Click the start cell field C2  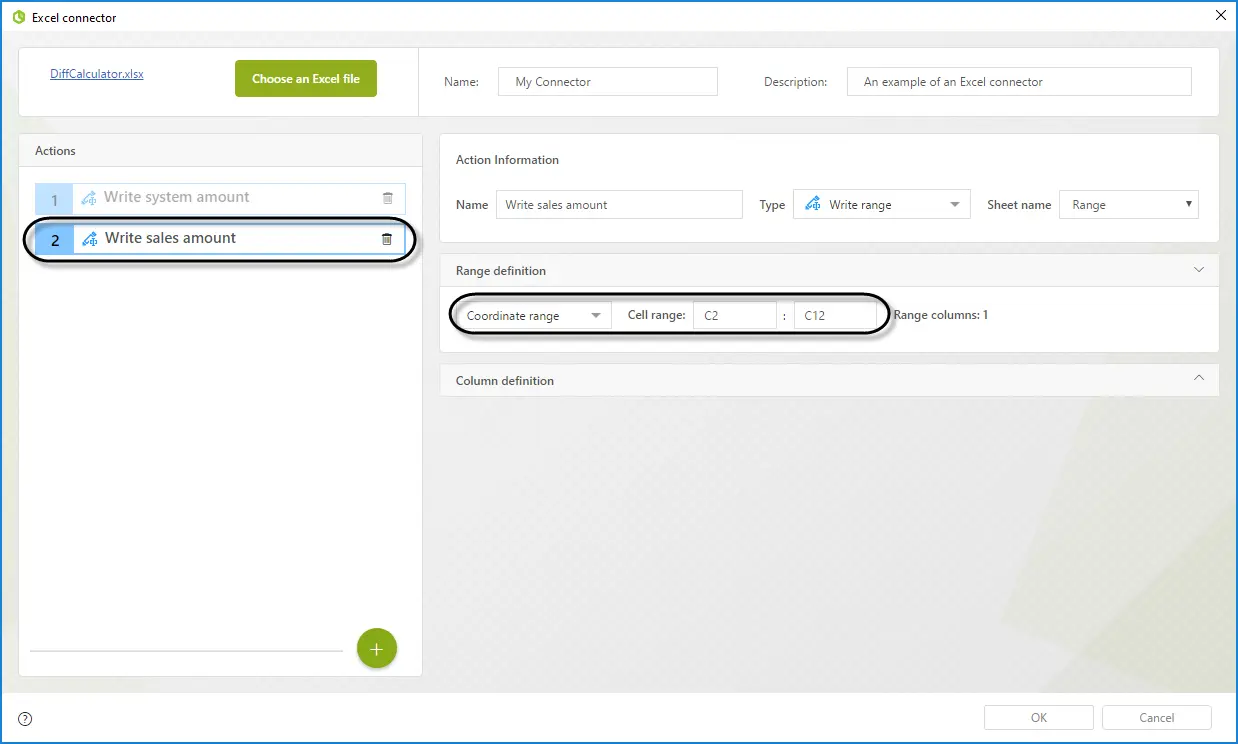coord(735,316)
